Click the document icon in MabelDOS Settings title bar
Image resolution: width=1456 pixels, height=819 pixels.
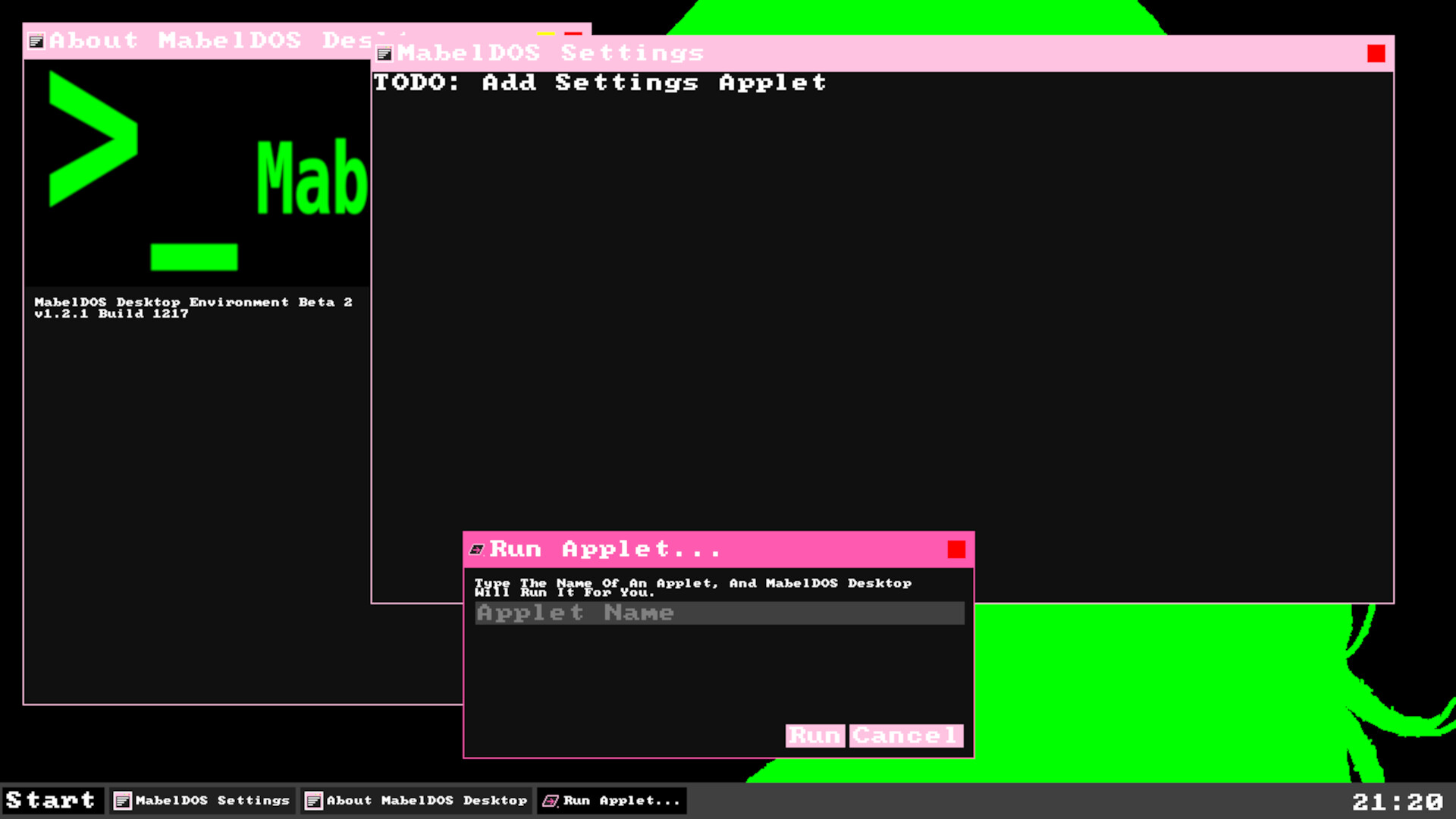click(385, 53)
